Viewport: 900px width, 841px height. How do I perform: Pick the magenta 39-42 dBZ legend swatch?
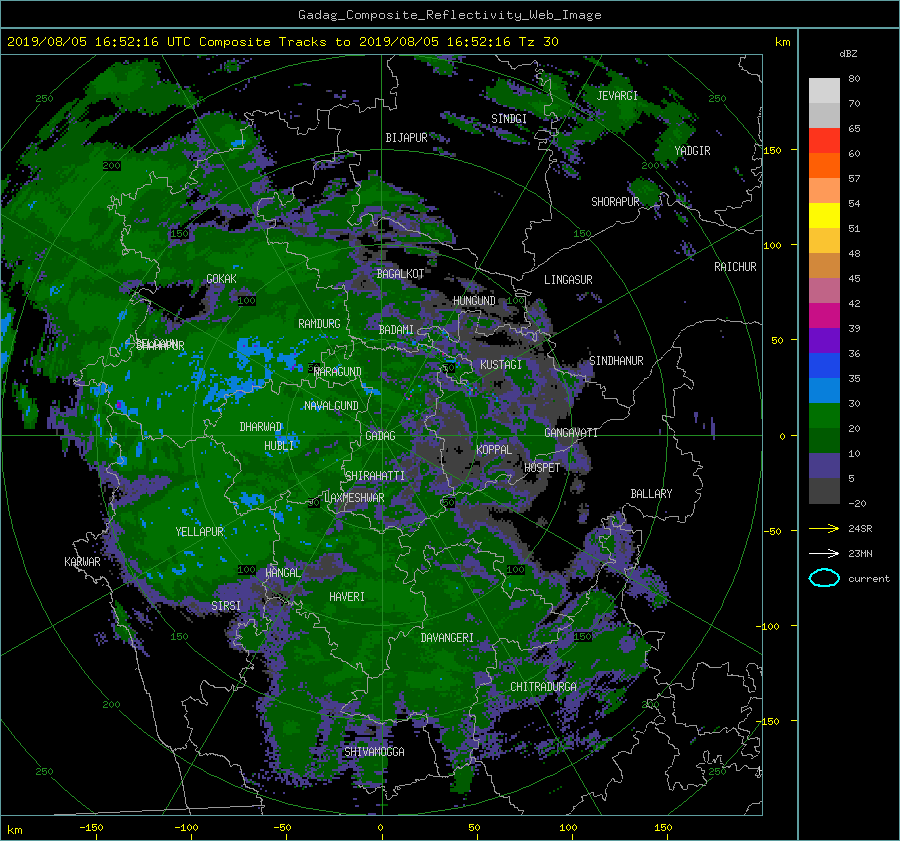click(824, 315)
